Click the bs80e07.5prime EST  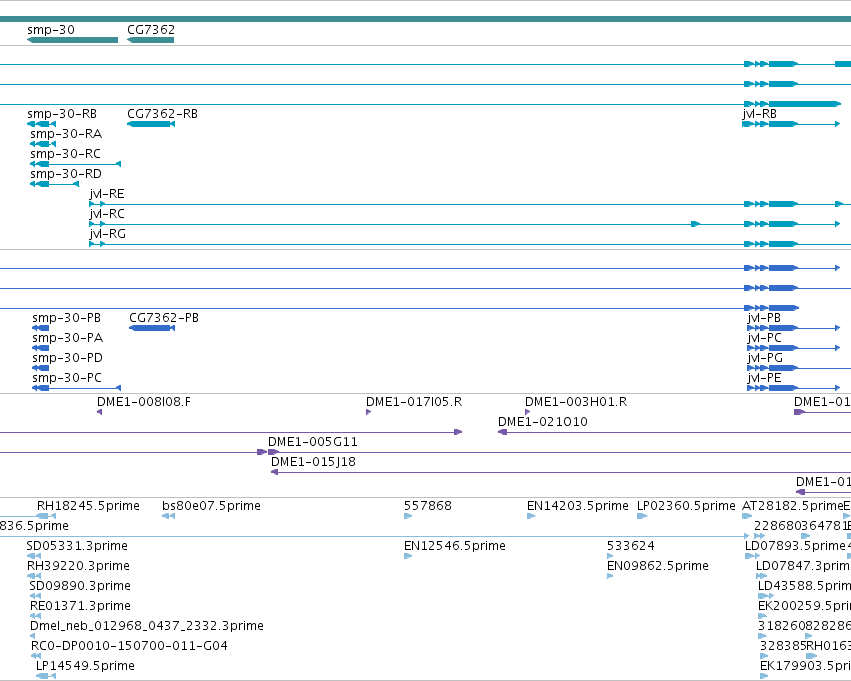[168, 516]
